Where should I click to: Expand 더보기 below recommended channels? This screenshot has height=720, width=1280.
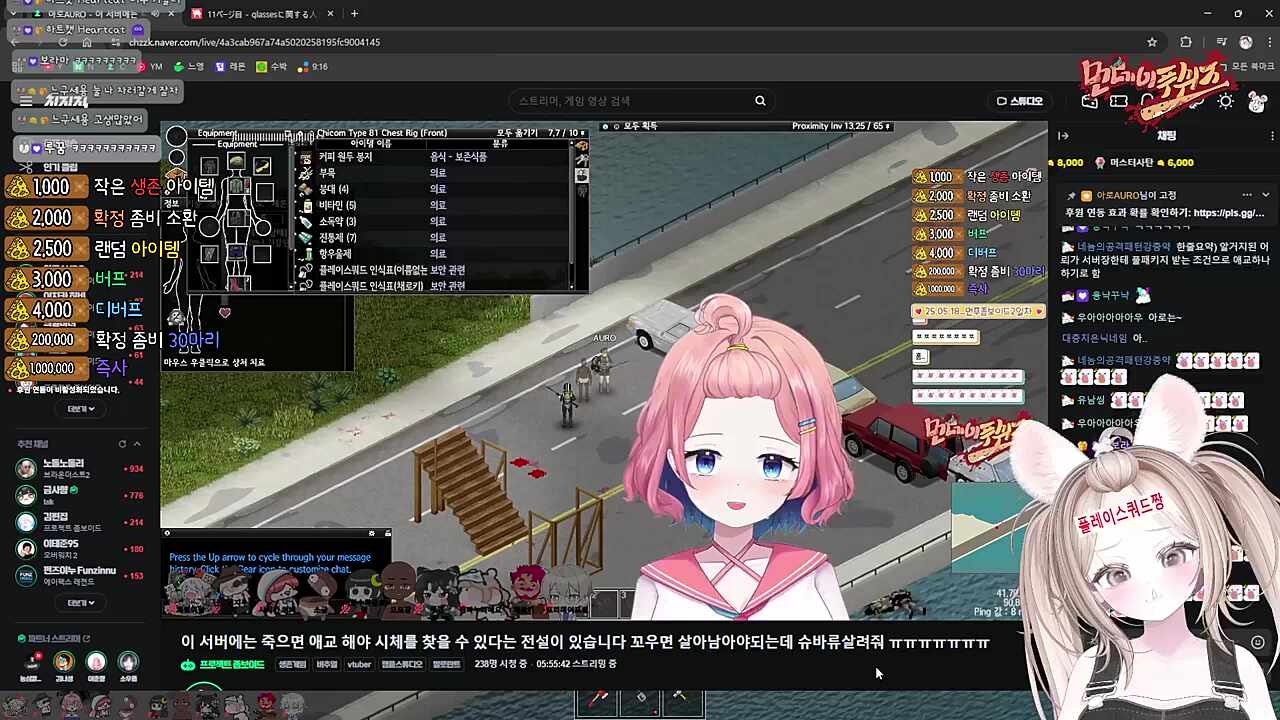pyautogui.click(x=80, y=603)
